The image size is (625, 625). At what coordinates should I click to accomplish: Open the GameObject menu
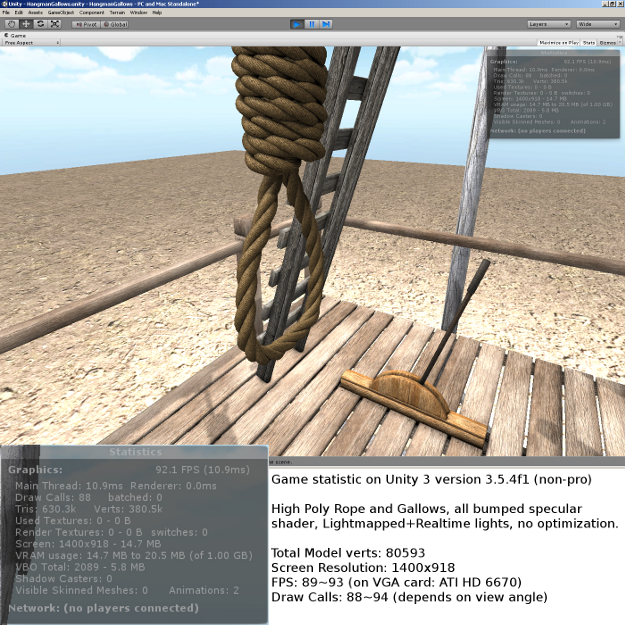click(61, 13)
